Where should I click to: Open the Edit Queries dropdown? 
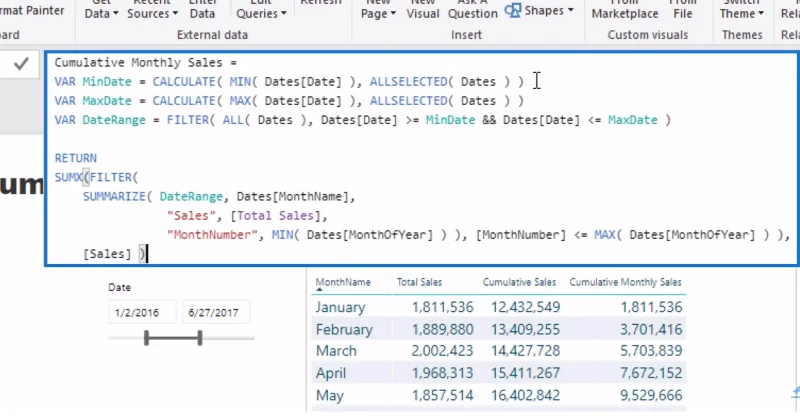pyautogui.click(x=261, y=10)
